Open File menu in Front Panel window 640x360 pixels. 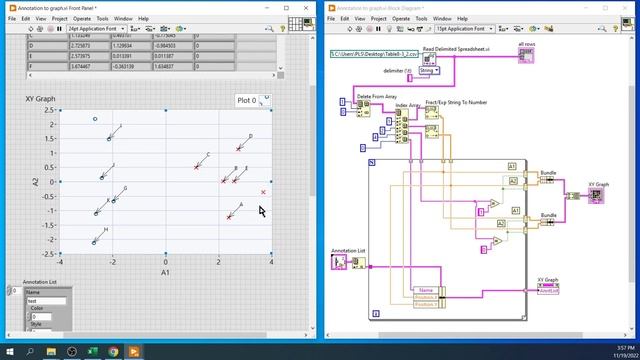click(x=12, y=19)
